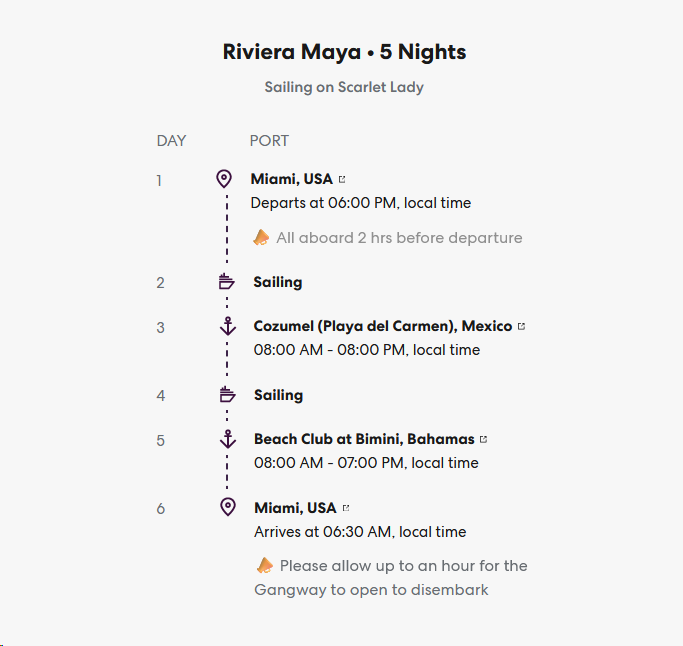Viewport: 683px width, 646px height.
Task: Select the anchor icon next to Cozumel
Action: 227,326
